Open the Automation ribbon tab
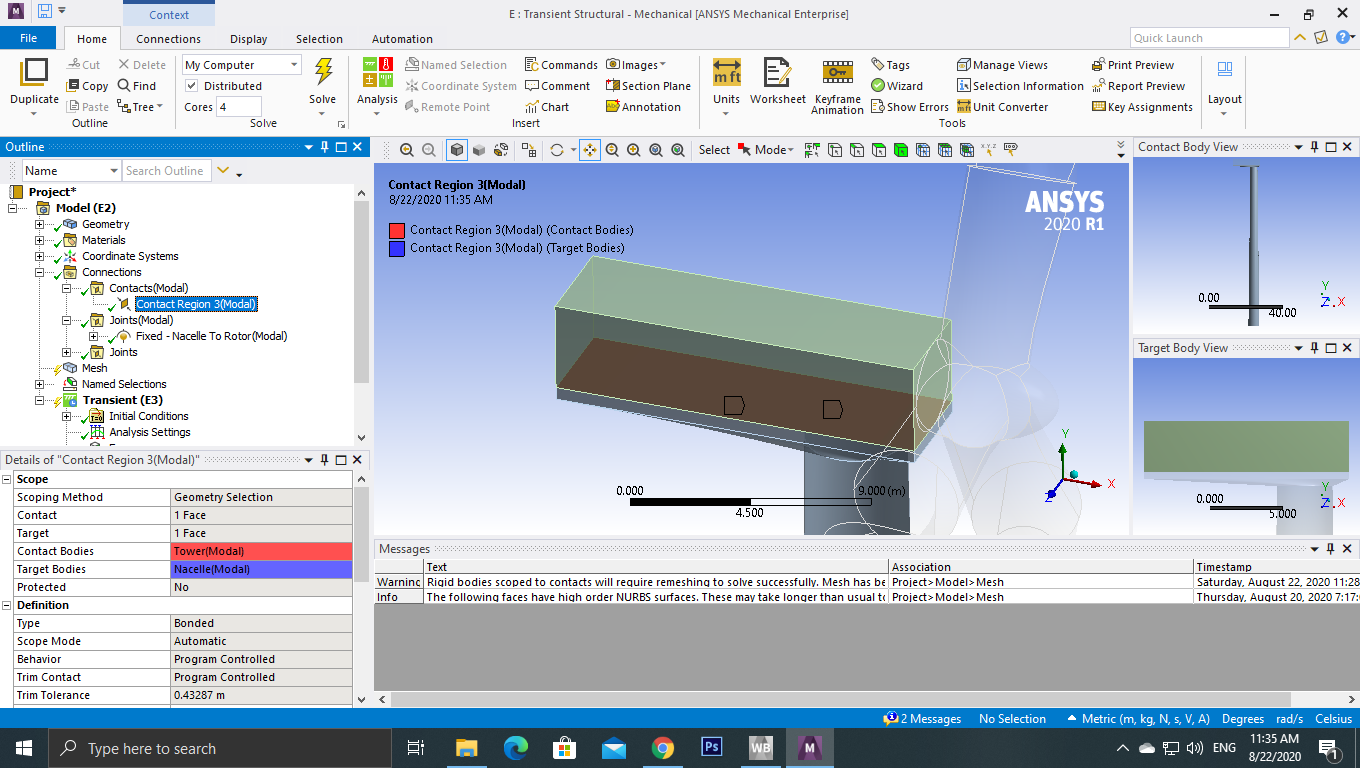This screenshot has width=1360, height=768. click(x=402, y=39)
